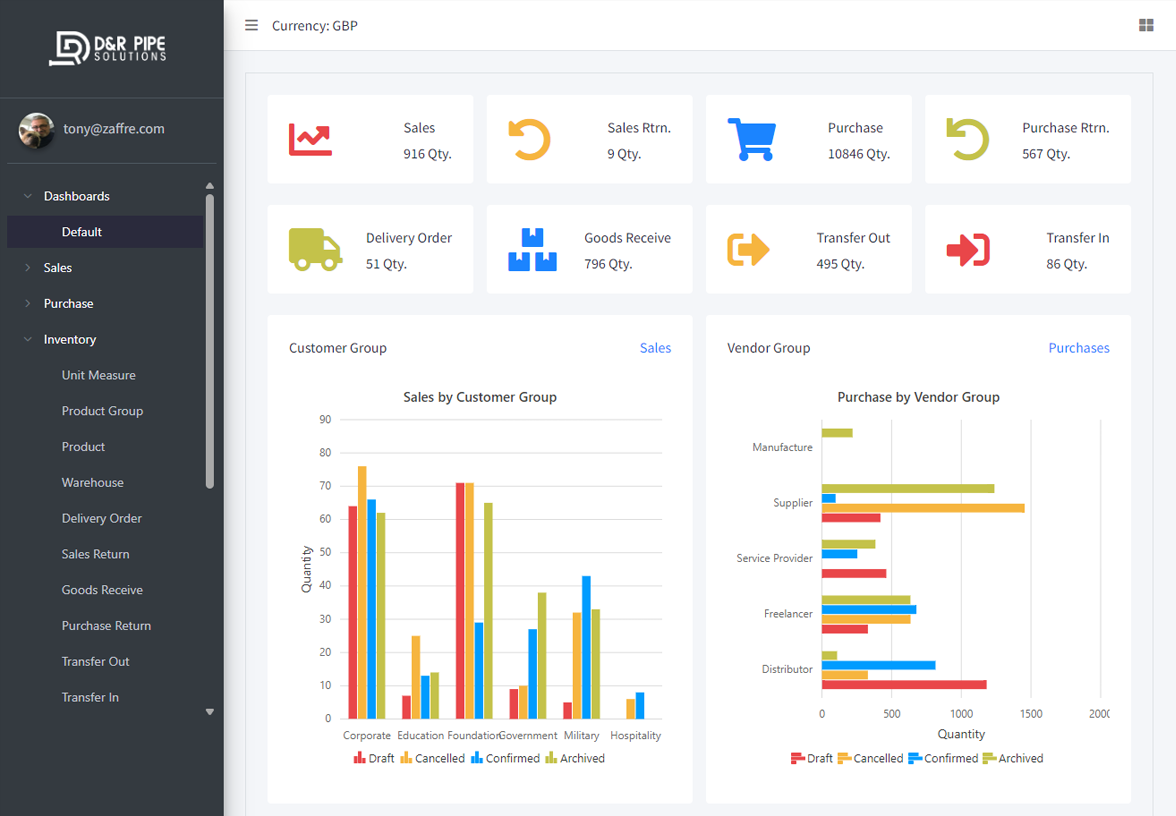Click the red Transfer In arrow icon

pyautogui.click(x=967, y=250)
